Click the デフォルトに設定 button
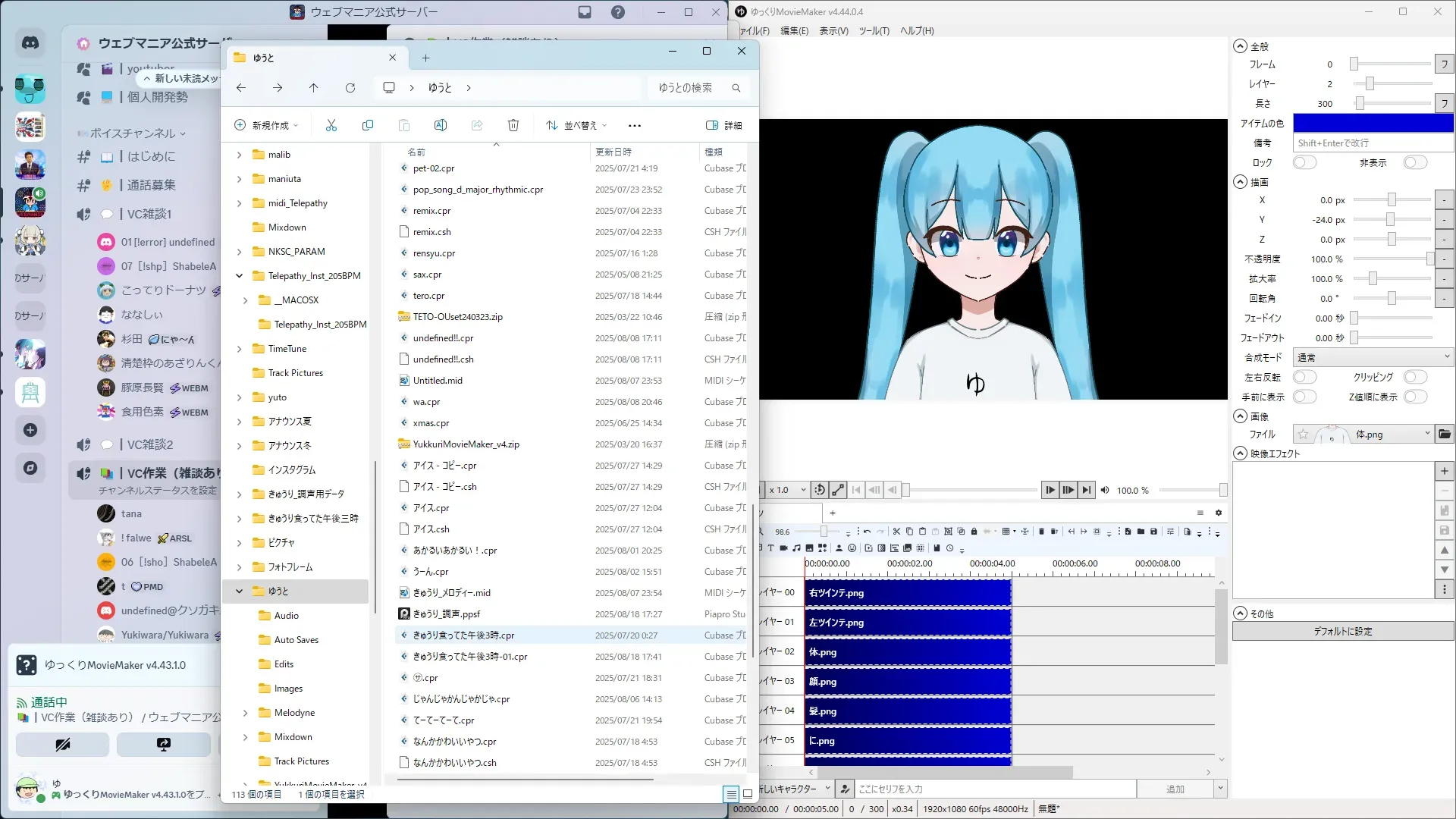 click(x=1342, y=632)
